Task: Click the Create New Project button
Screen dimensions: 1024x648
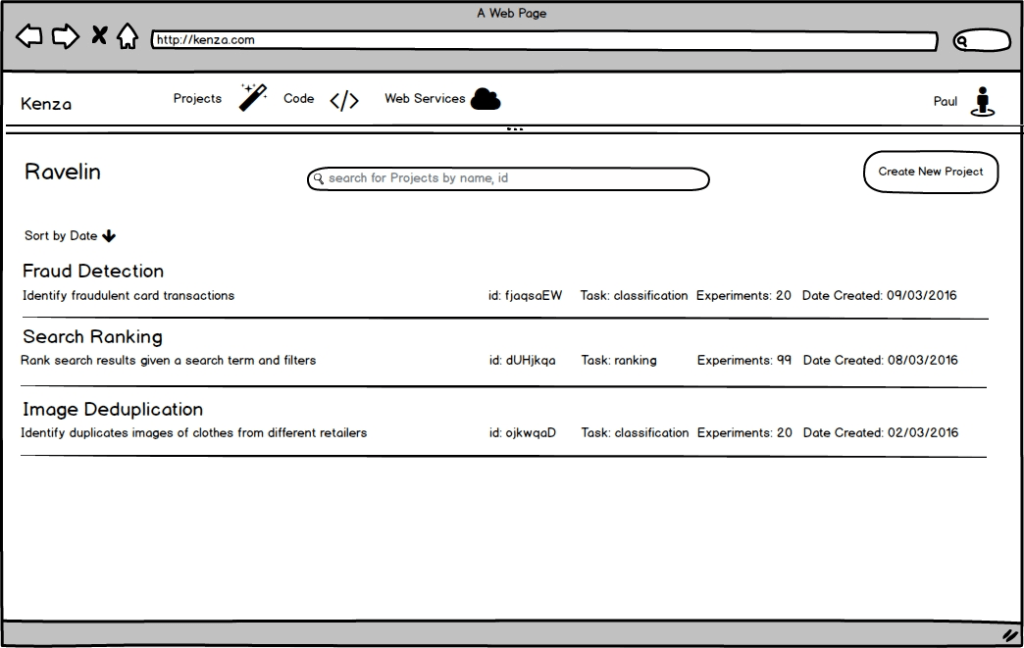Action: (930, 172)
